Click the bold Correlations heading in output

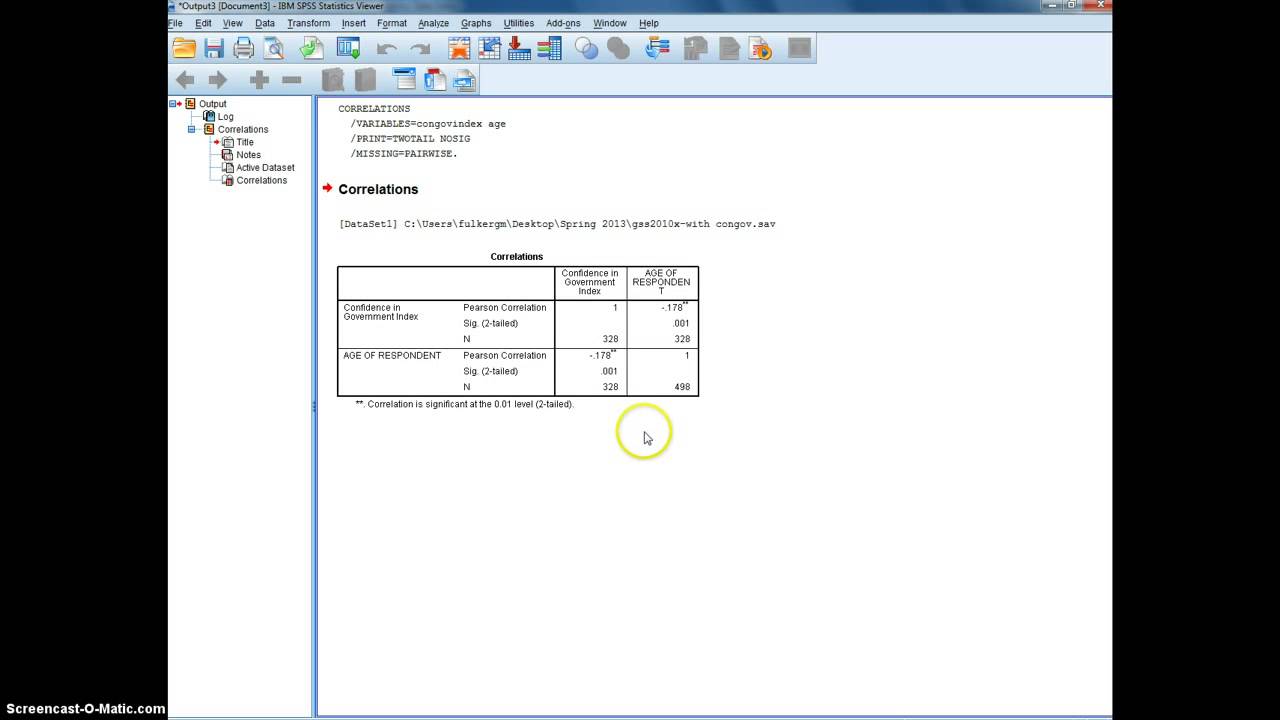pyautogui.click(x=378, y=189)
